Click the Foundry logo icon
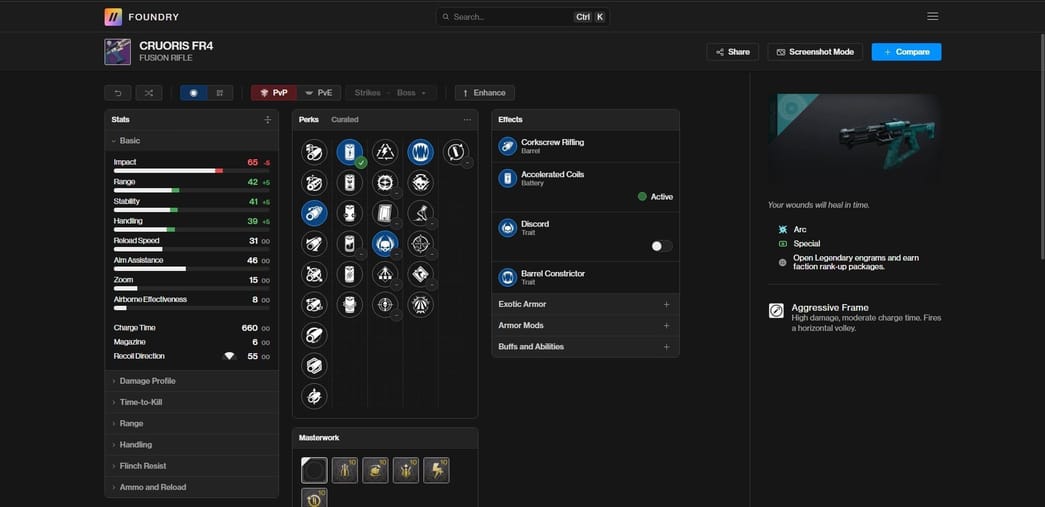The image size is (1045, 507). tap(114, 16)
